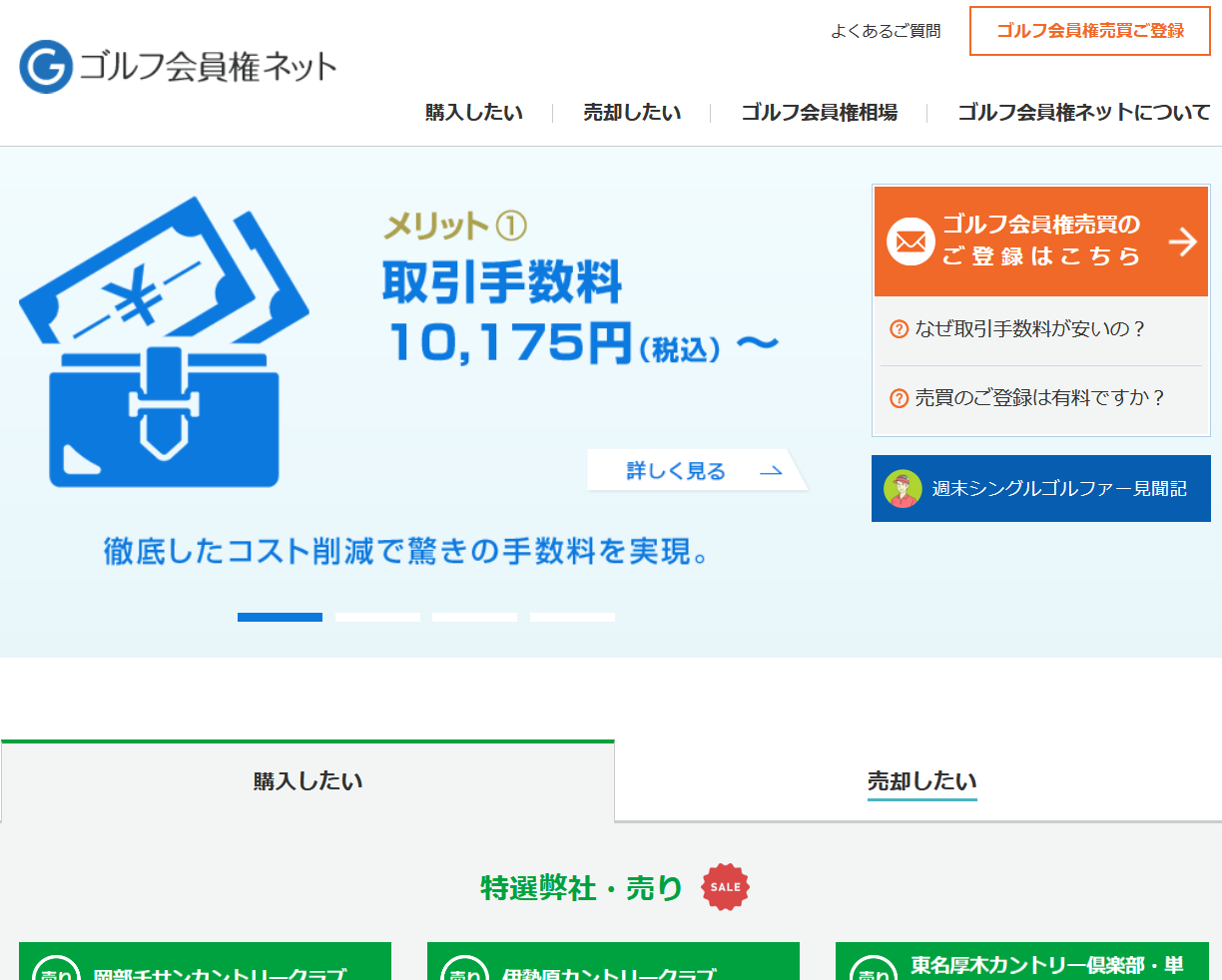Open 東名厚木カントリー倶楽部 listing card

pos(1022,961)
